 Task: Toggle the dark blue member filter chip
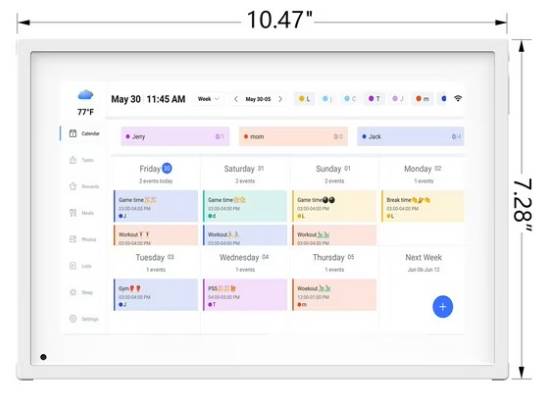point(444,99)
